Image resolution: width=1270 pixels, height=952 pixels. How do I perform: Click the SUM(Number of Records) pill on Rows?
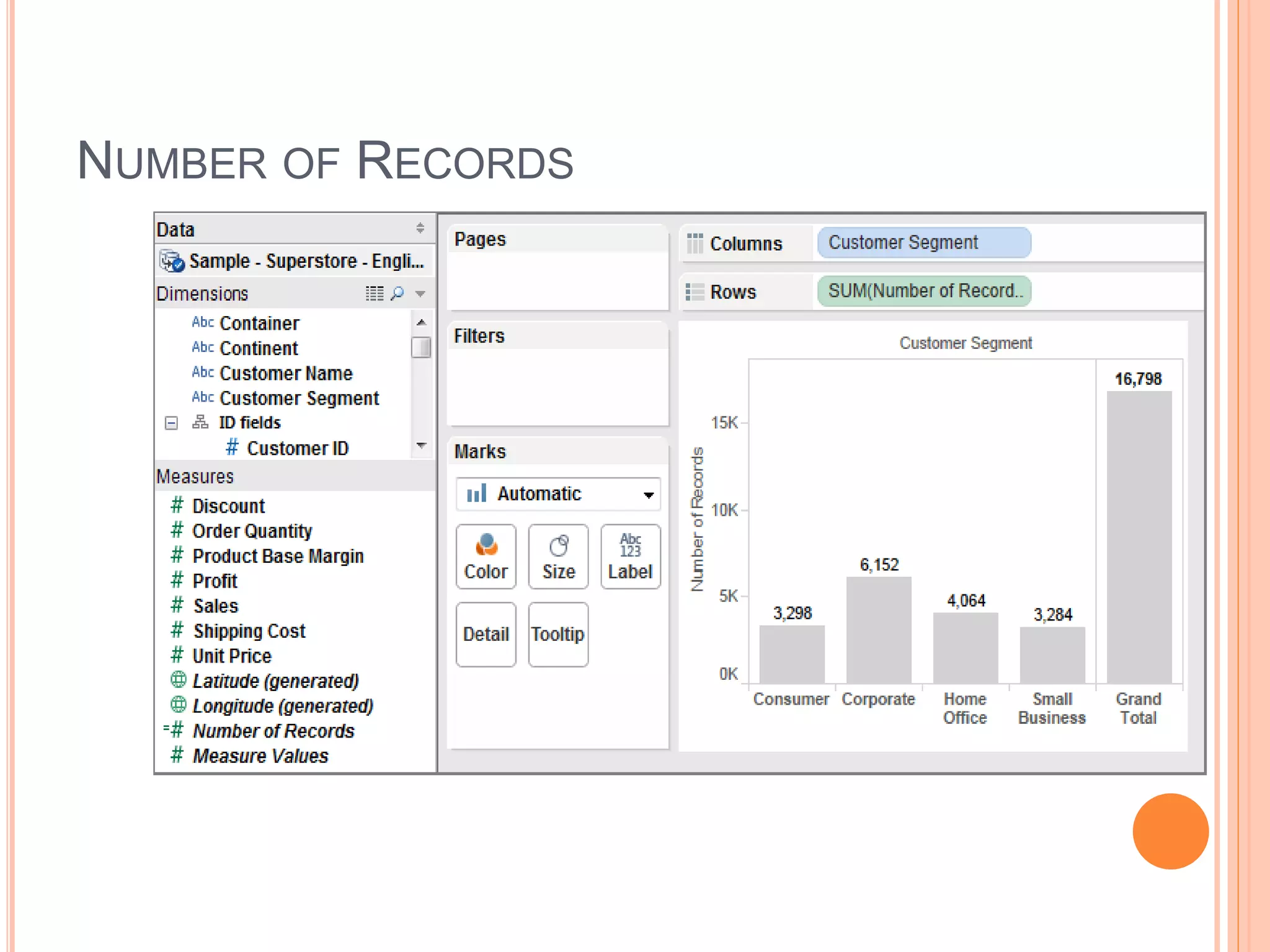(924, 291)
